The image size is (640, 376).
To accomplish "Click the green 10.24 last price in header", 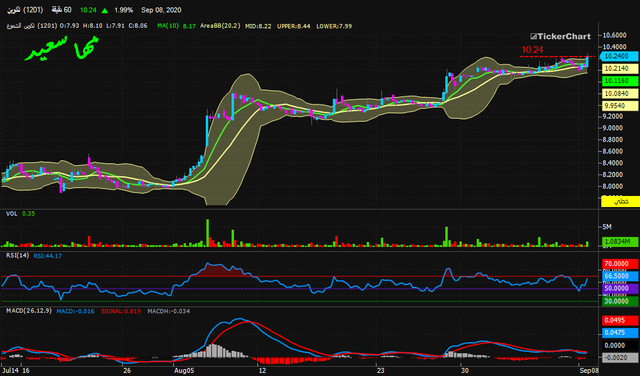I will [x=88, y=10].
